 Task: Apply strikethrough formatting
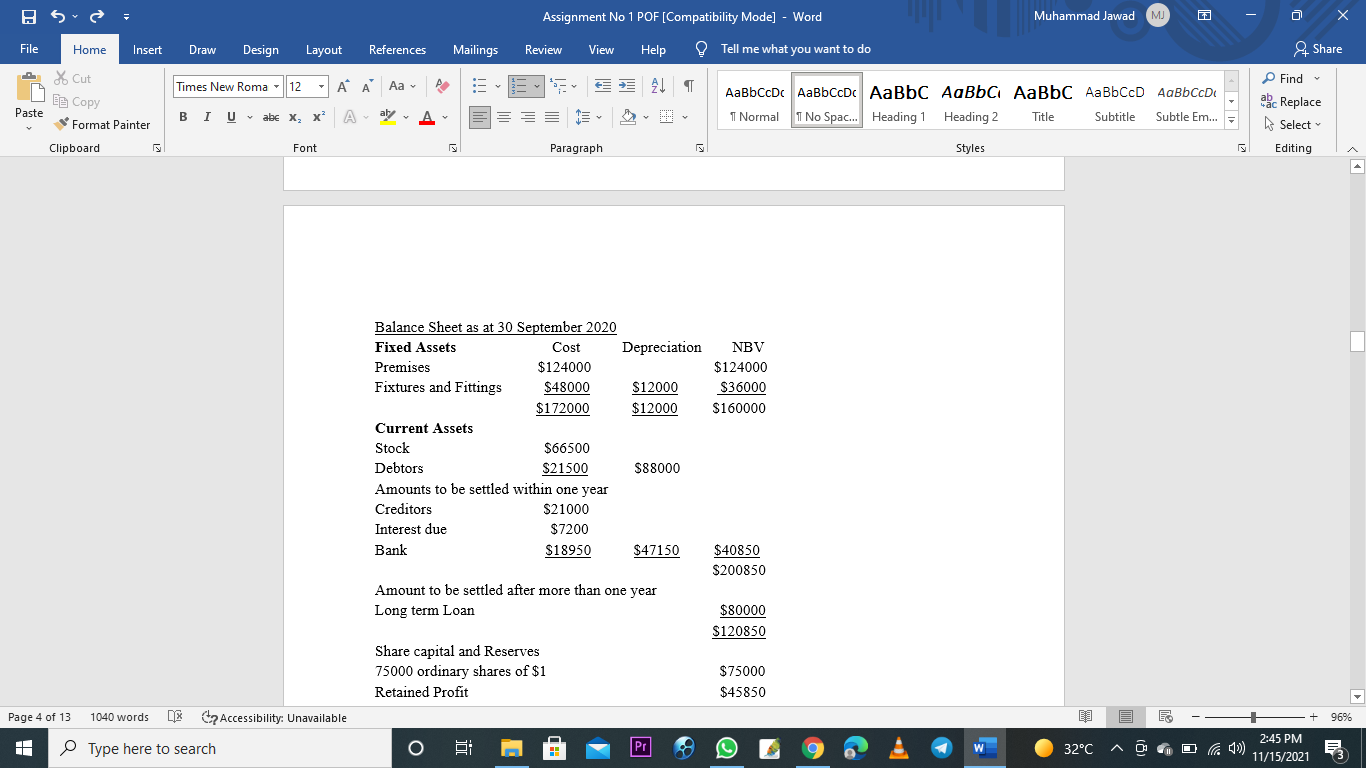(269, 117)
